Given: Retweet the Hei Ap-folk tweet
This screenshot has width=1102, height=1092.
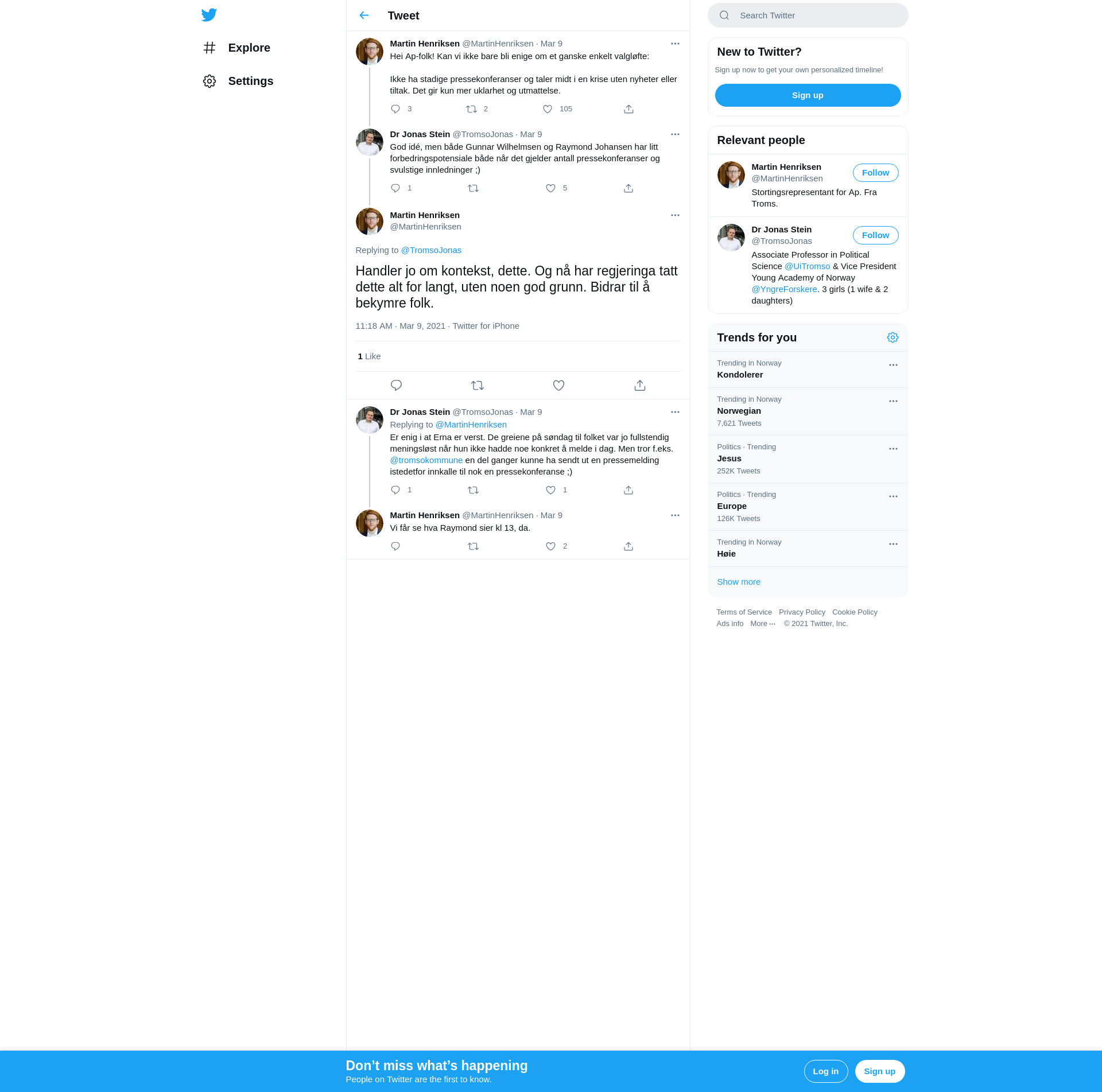Looking at the screenshot, I should pyautogui.click(x=471, y=109).
